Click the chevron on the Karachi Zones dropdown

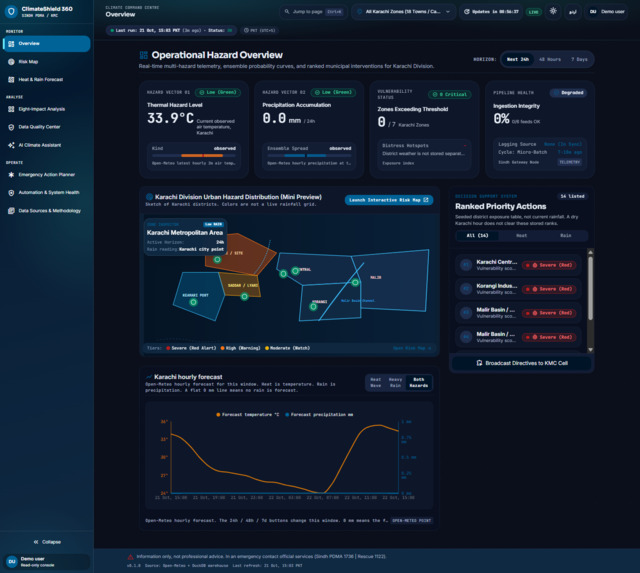[x=448, y=11]
